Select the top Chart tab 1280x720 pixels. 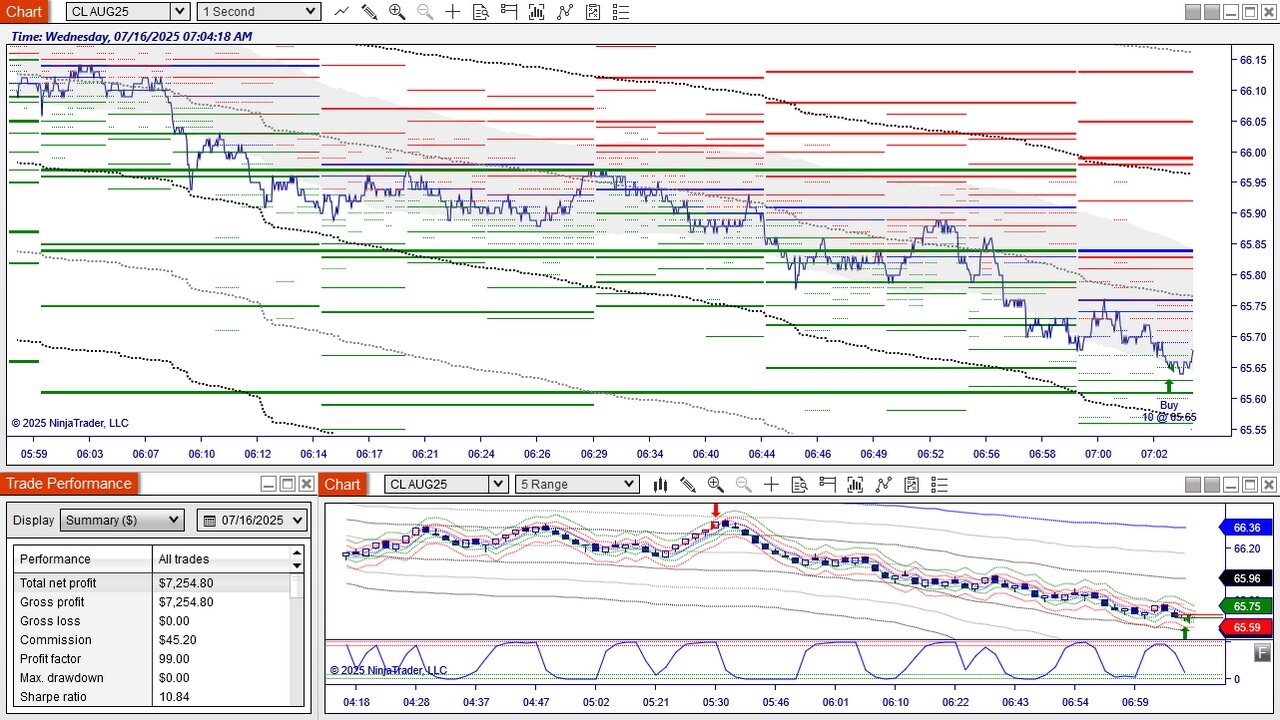(x=23, y=12)
